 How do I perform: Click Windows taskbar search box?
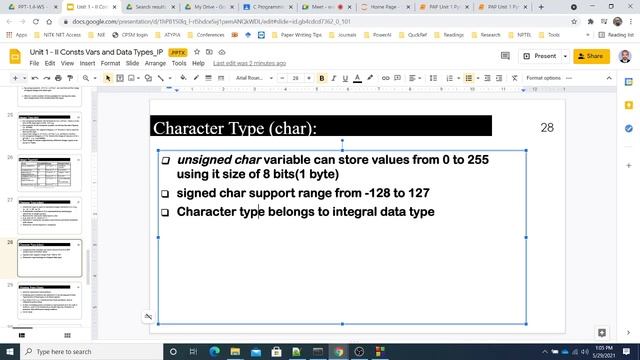91,351
